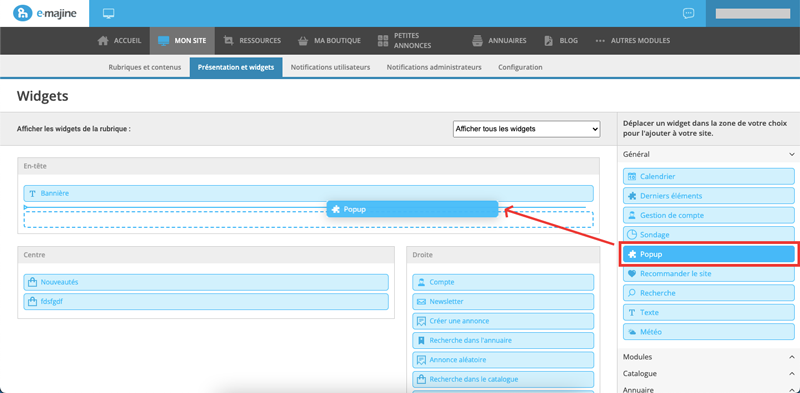This screenshot has width=800, height=393.
Task: Click the user account field in top bar
Action: point(753,14)
